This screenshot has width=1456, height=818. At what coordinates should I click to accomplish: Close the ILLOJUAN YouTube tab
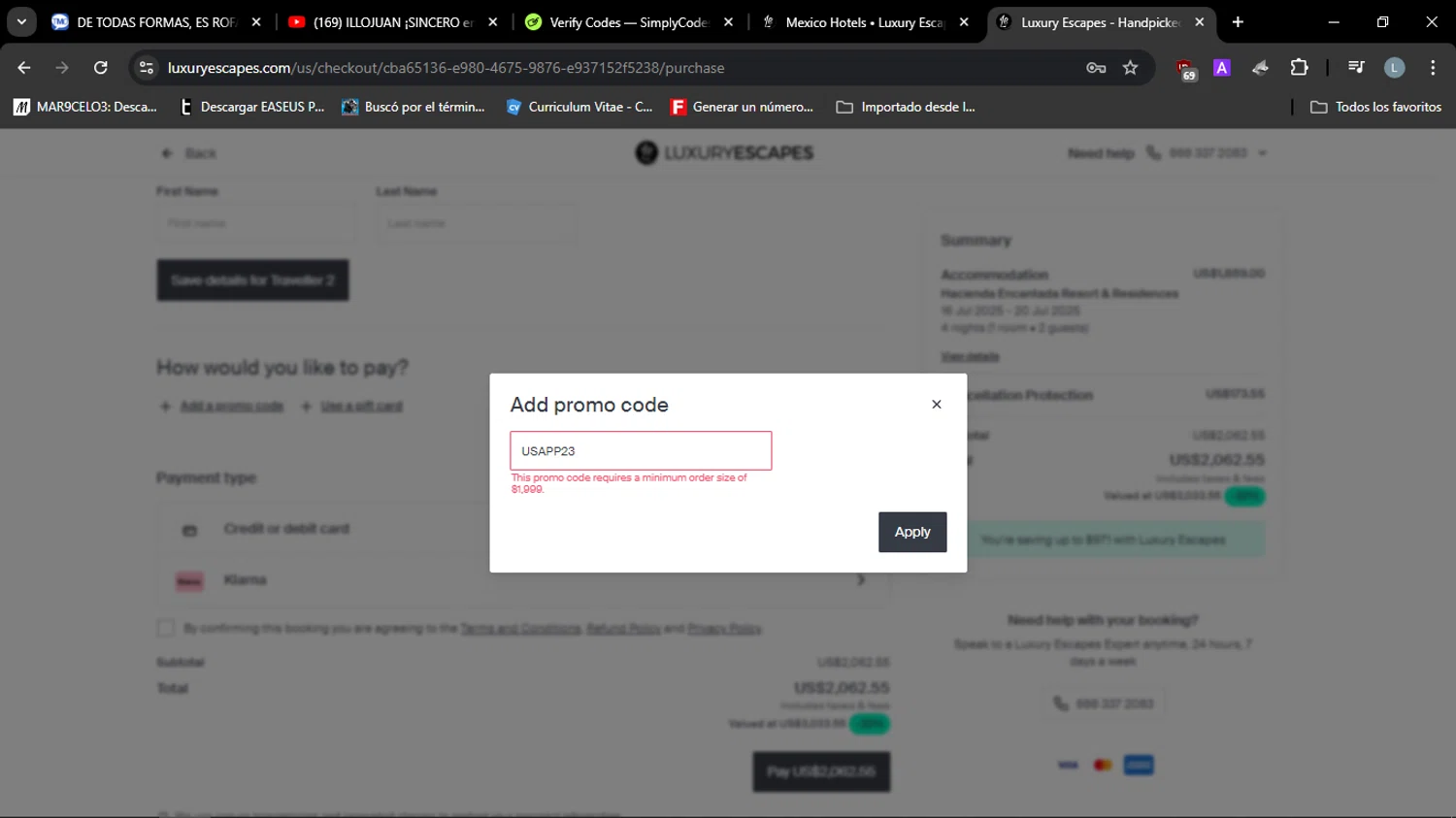(x=492, y=22)
